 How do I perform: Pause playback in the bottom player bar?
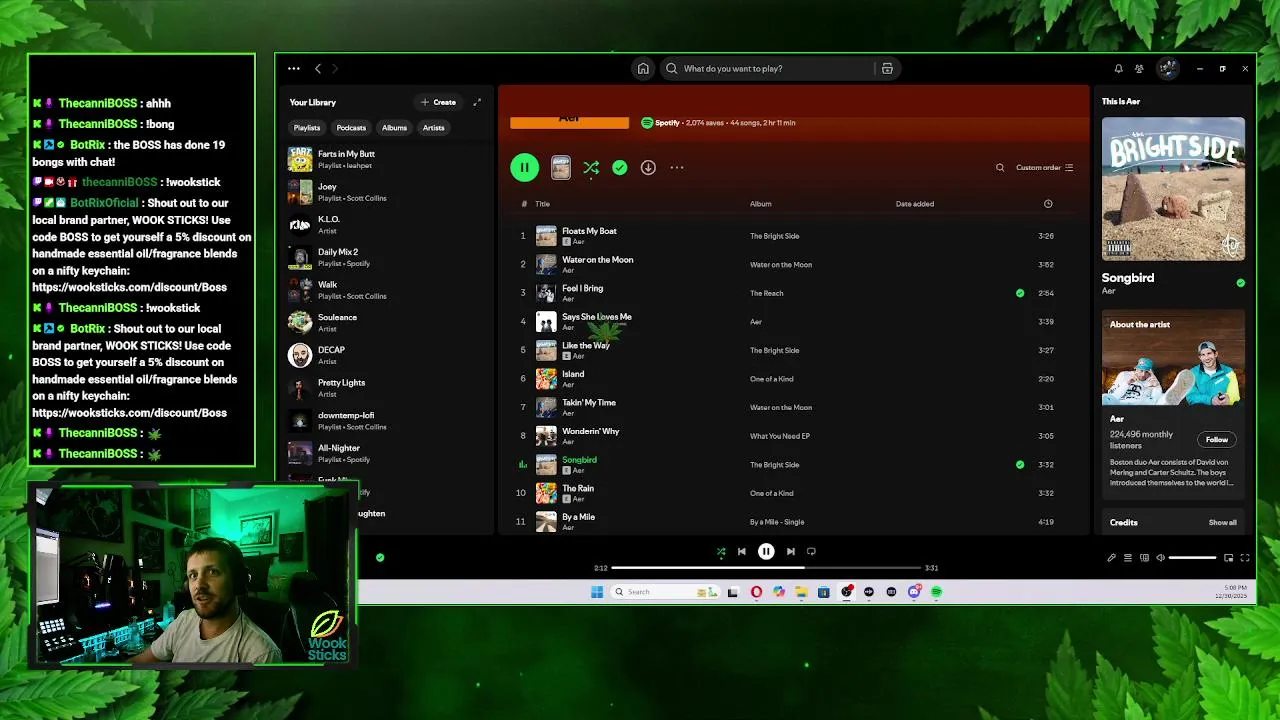click(766, 551)
